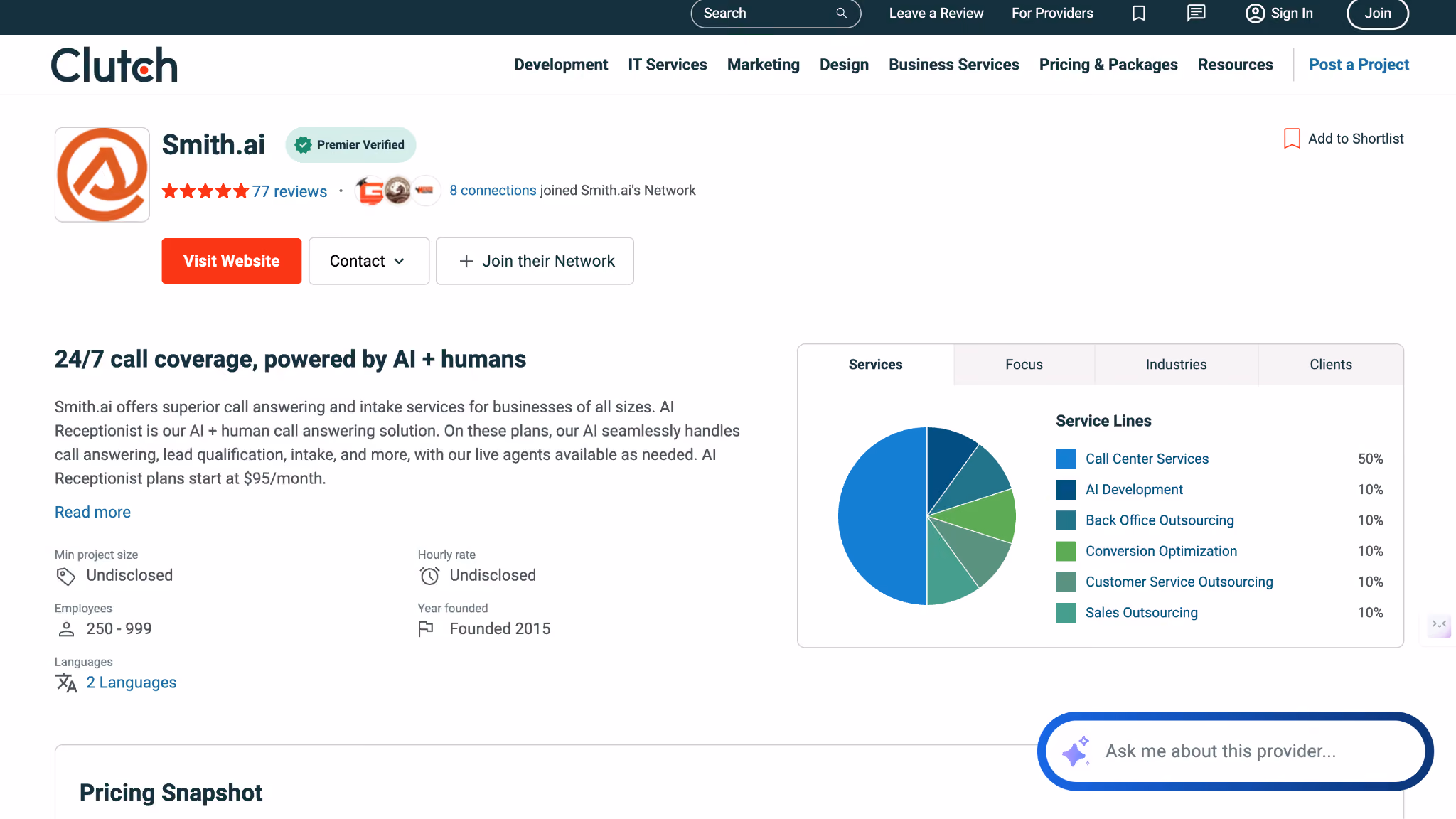Click the Customer Service Outsourcing link
Screen dimensions: 1456x819
[x=1179, y=582]
